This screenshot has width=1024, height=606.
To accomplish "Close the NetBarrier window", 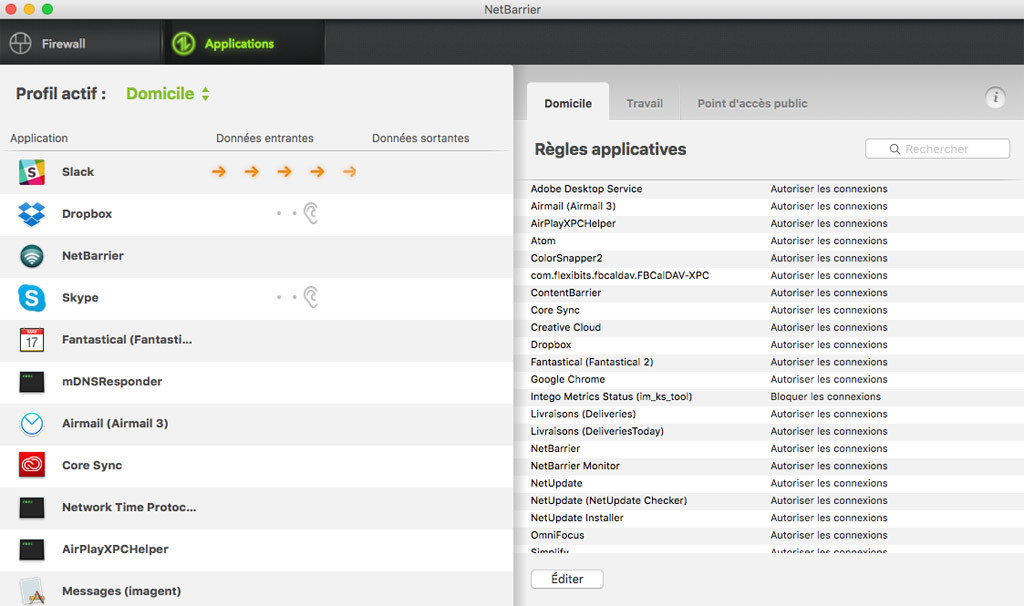I will pyautogui.click(x=10, y=9).
